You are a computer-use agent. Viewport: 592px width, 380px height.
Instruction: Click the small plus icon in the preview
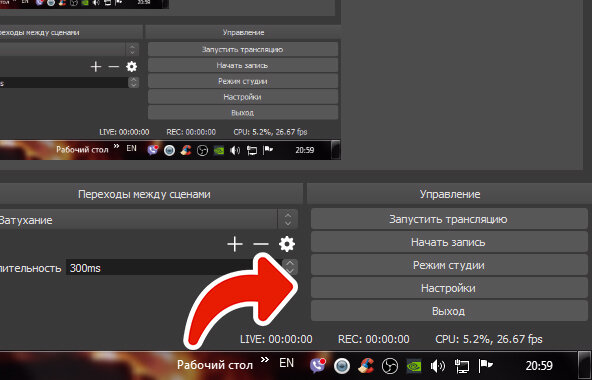coord(96,67)
